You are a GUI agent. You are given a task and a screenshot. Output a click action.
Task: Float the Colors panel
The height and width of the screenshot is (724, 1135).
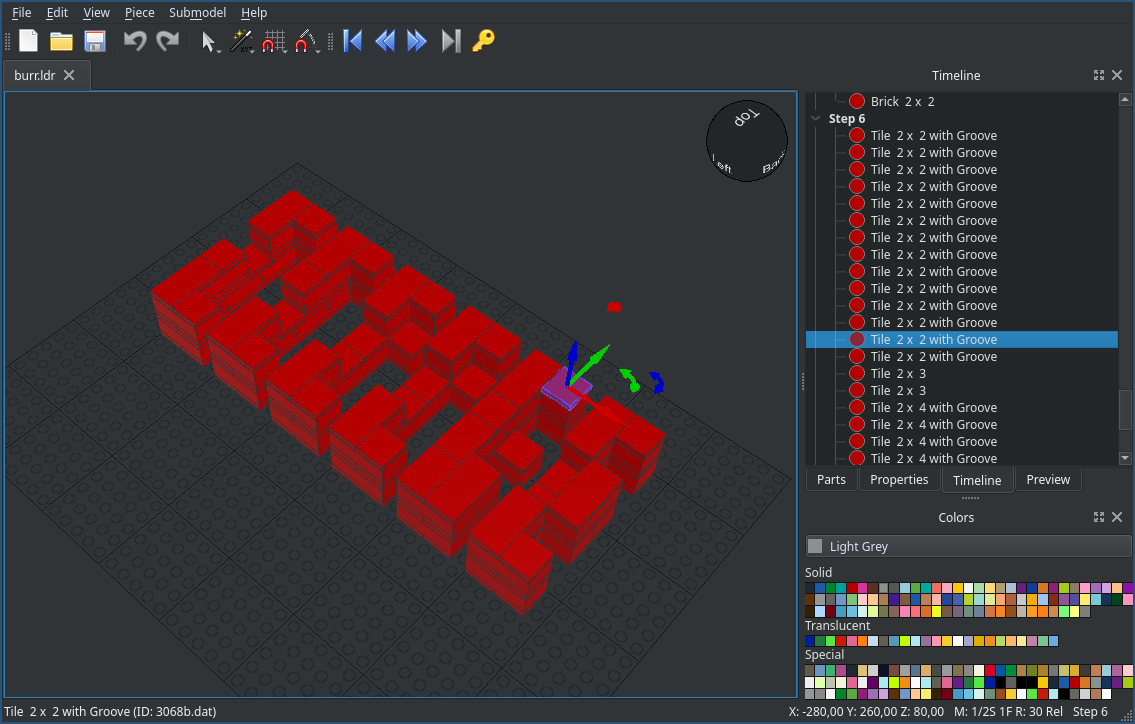(1099, 517)
